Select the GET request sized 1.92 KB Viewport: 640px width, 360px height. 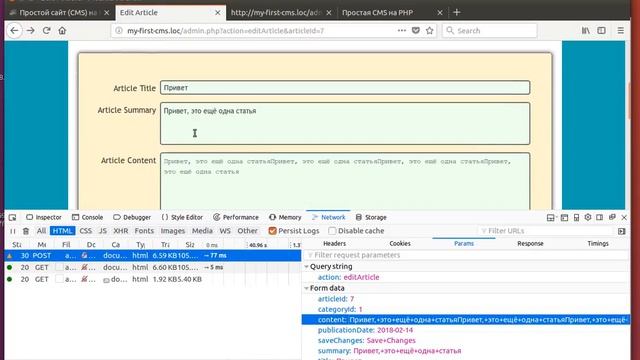pos(153,279)
